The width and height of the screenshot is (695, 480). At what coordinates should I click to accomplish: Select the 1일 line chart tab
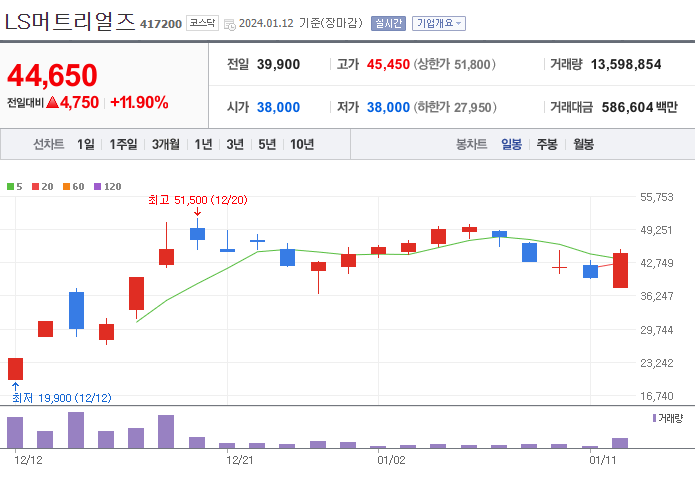86,144
